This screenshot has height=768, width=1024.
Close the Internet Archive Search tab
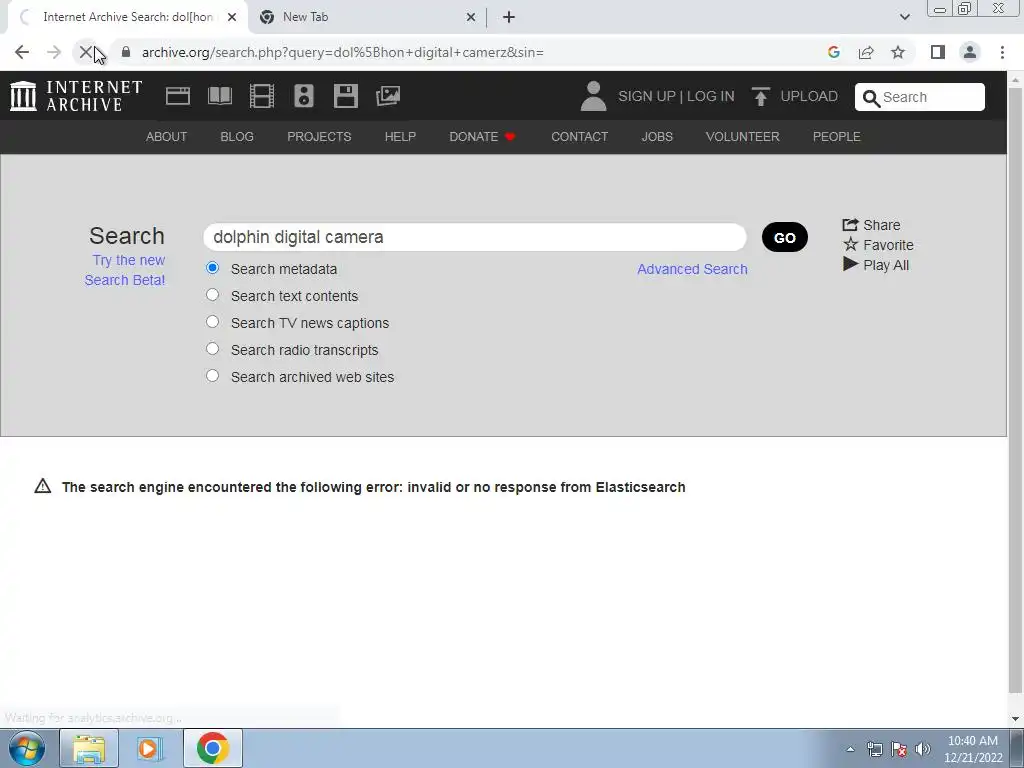232,17
